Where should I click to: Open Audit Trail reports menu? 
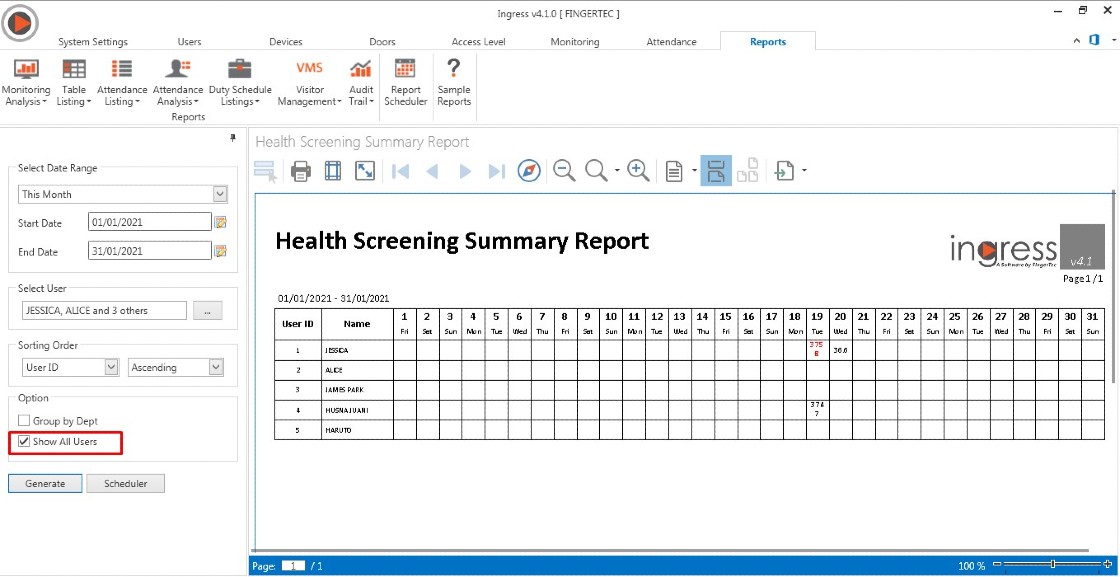coord(361,83)
